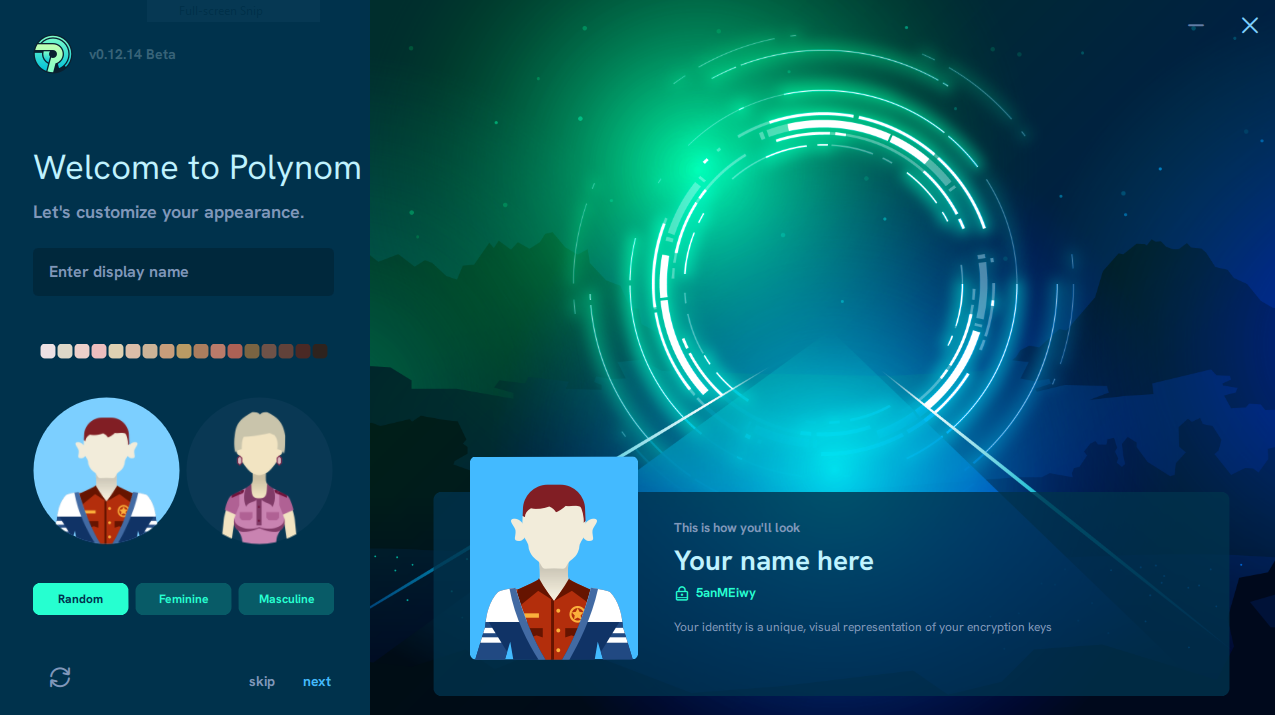Click the skip link
The width and height of the screenshot is (1275, 715).
262,682
